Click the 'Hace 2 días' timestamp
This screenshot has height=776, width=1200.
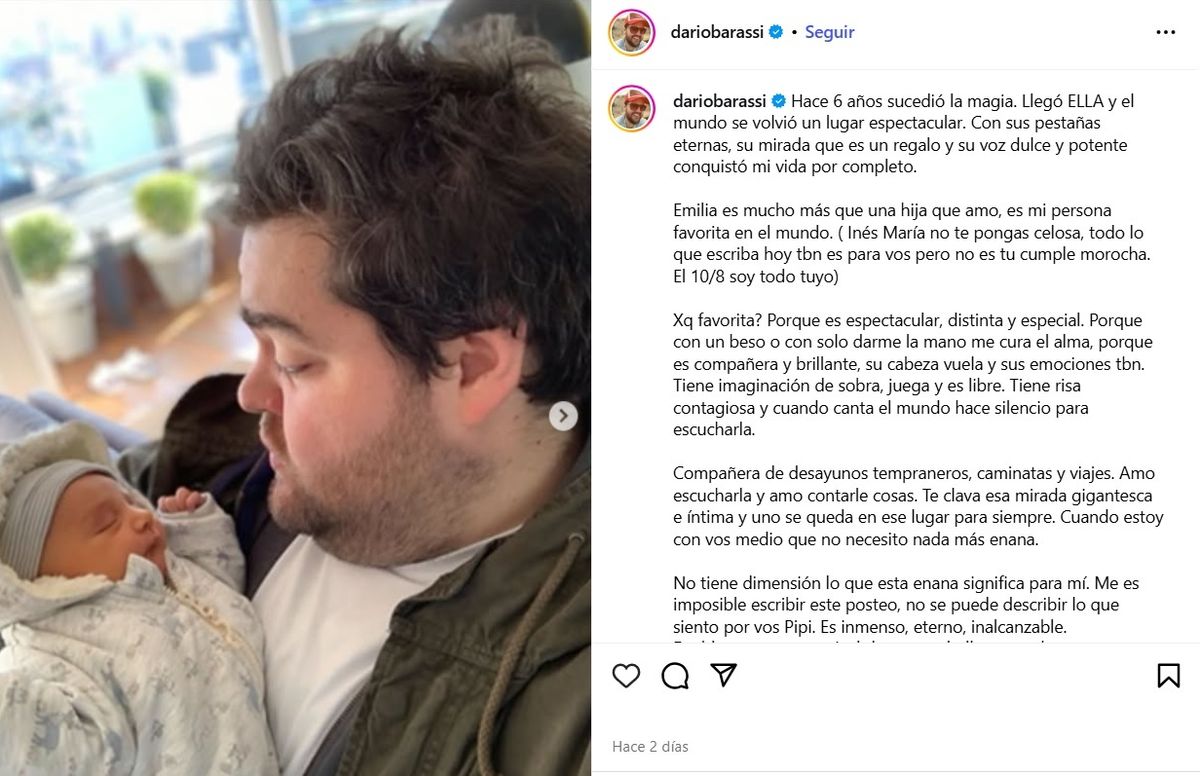click(650, 747)
